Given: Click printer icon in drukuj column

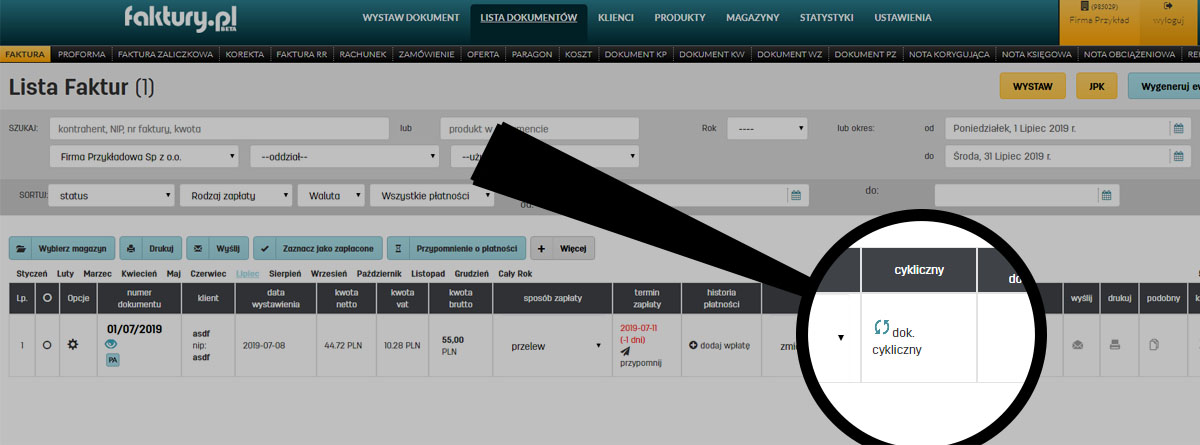Looking at the screenshot, I should coord(1115,345).
